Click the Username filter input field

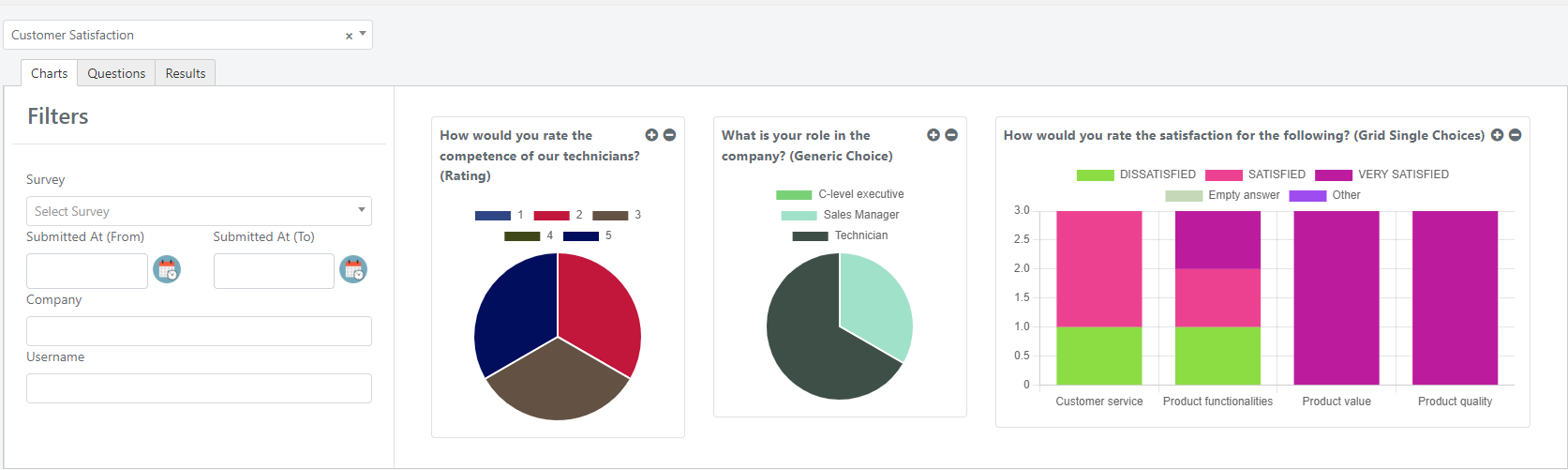(x=199, y=388)
